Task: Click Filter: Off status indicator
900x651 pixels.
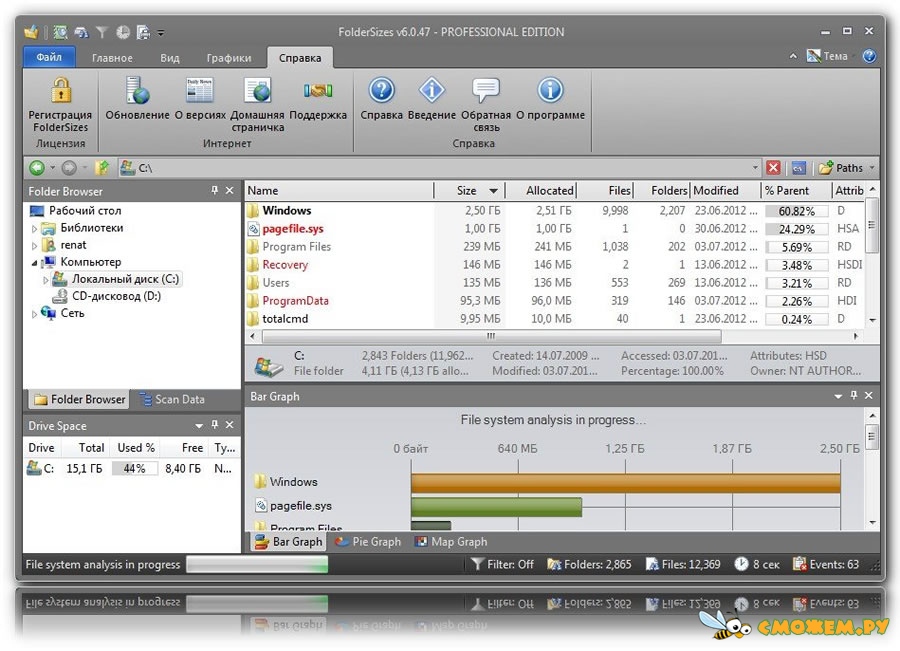Action: [x=502, y=564]
